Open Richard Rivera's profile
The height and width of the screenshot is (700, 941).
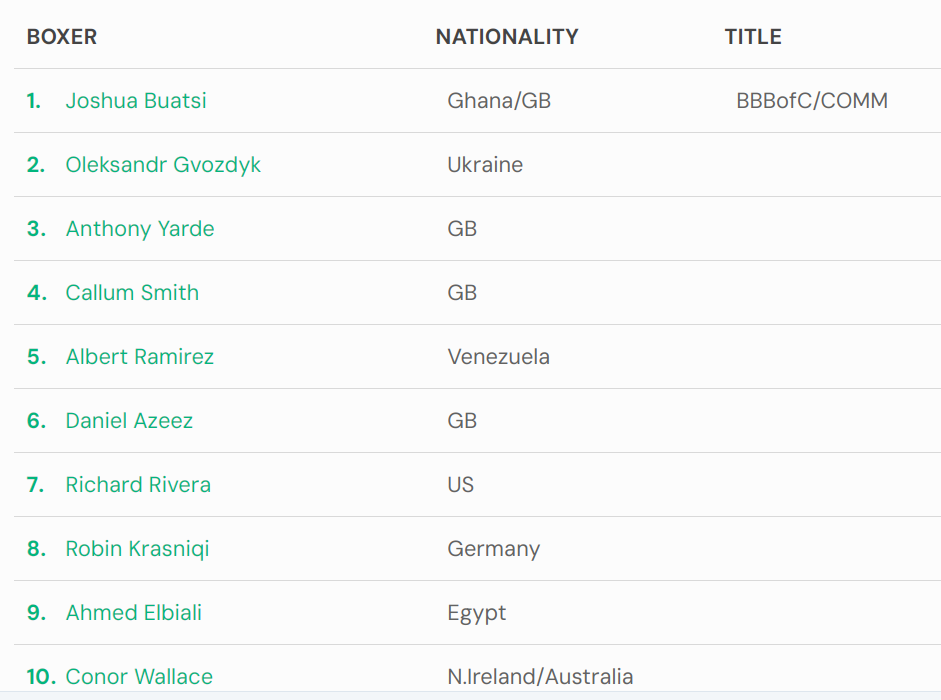tap(138, 484)
